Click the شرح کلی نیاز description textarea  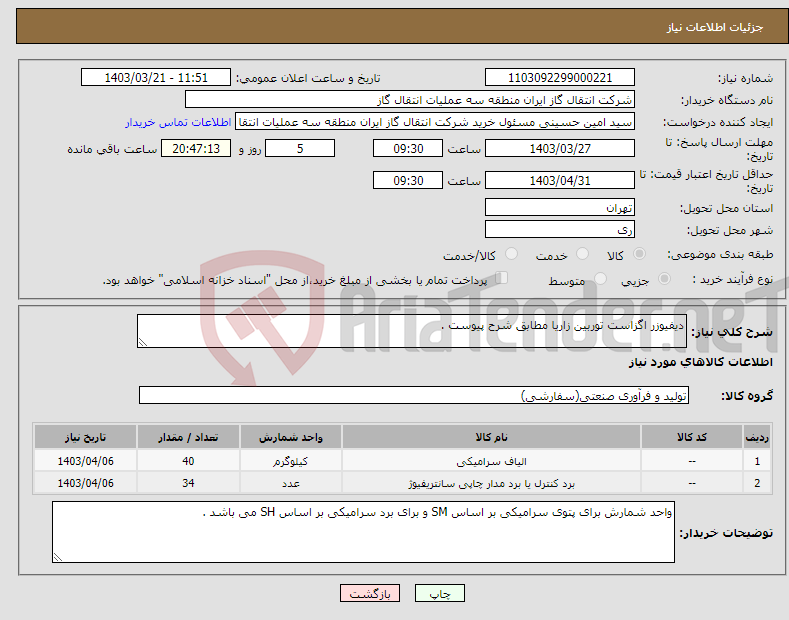tap(412, 331)
